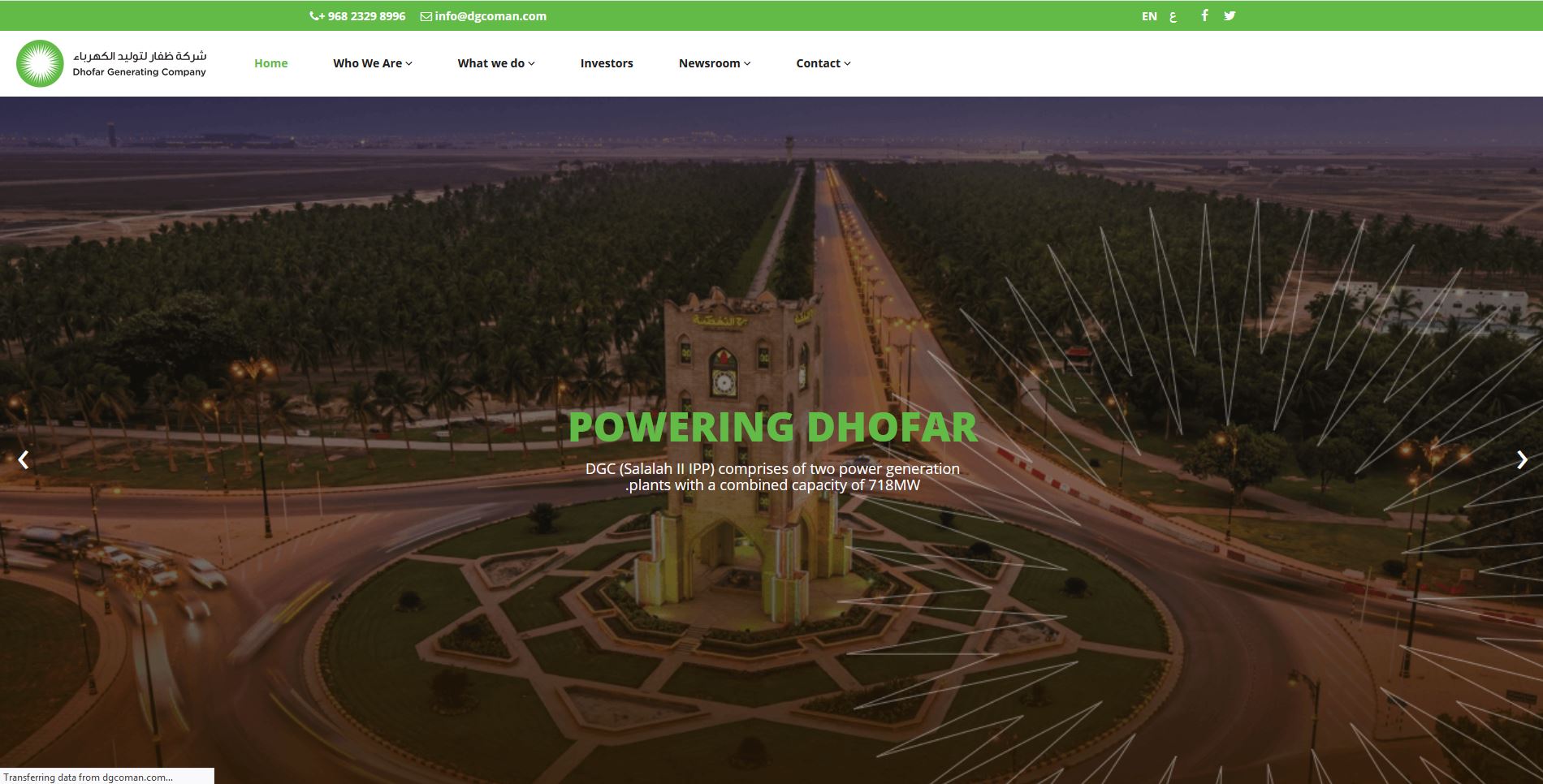Click the DGC Salalah II IPP description text
This screenshot has height=784, width=1543.
(772, 477)
